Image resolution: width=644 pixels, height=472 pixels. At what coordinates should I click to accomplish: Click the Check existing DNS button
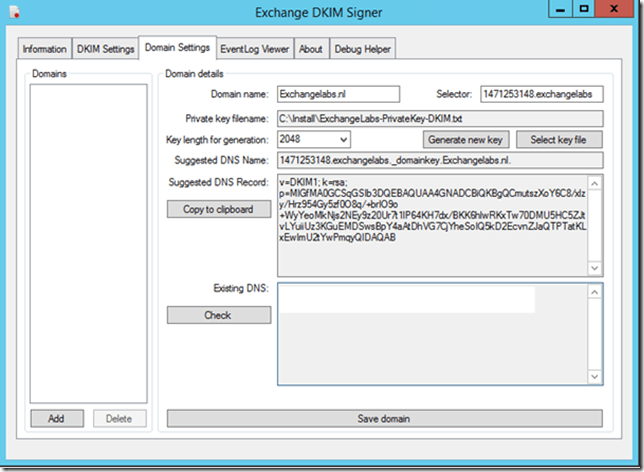coord(218,315)
